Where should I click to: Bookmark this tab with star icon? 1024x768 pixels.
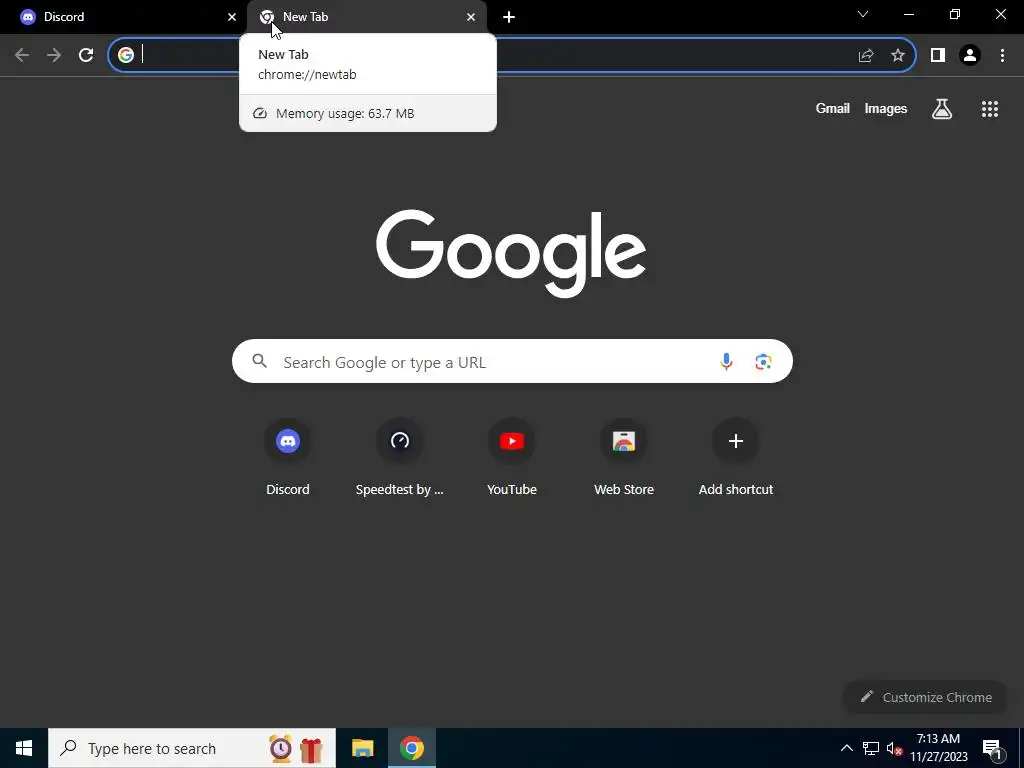pos(898,55)
